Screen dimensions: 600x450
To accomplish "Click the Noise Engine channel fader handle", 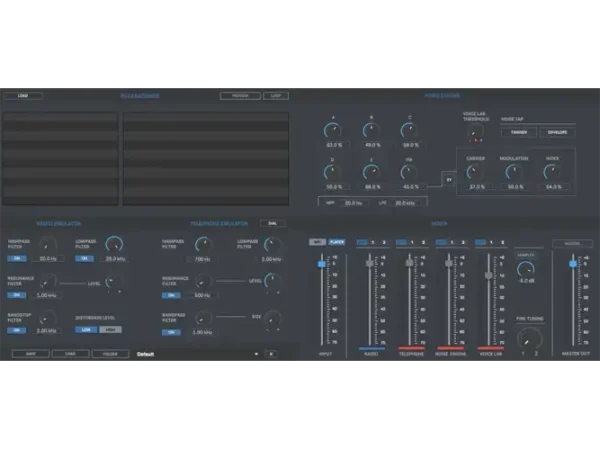I will (449, 263).
